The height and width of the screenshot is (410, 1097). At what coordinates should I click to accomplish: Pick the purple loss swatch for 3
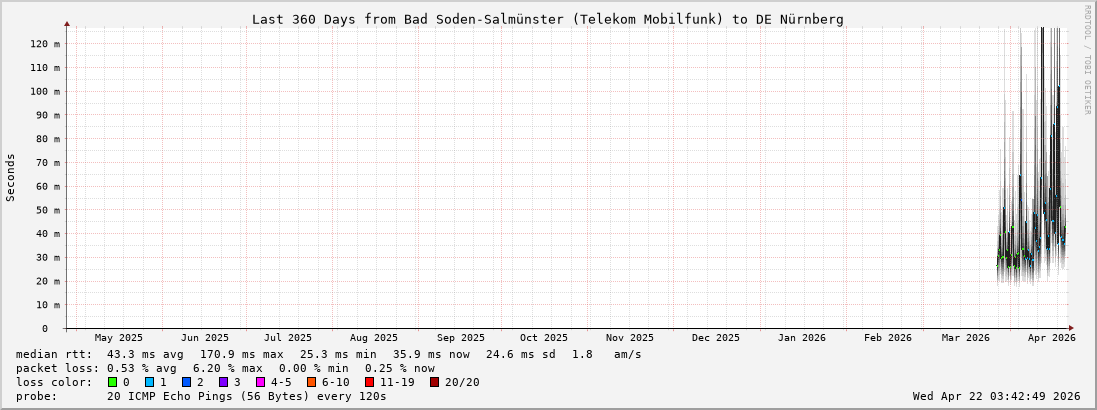(x=224, y=382)
